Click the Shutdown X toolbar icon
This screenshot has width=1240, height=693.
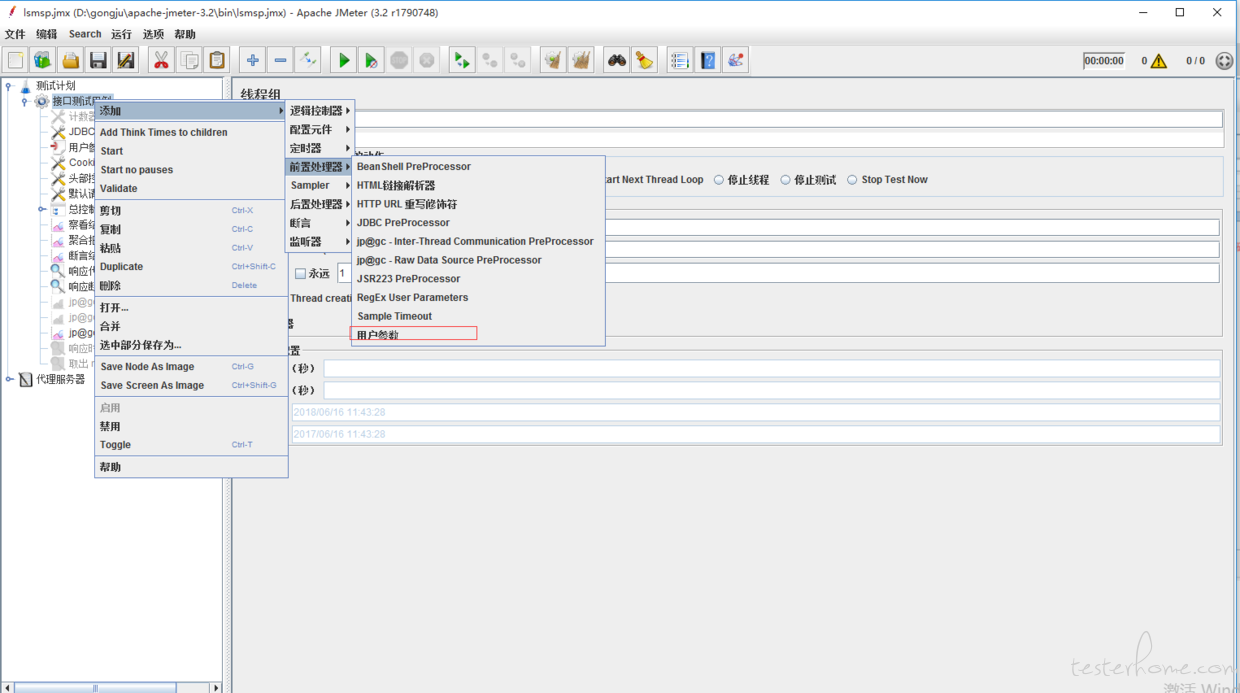coord(427,60)
